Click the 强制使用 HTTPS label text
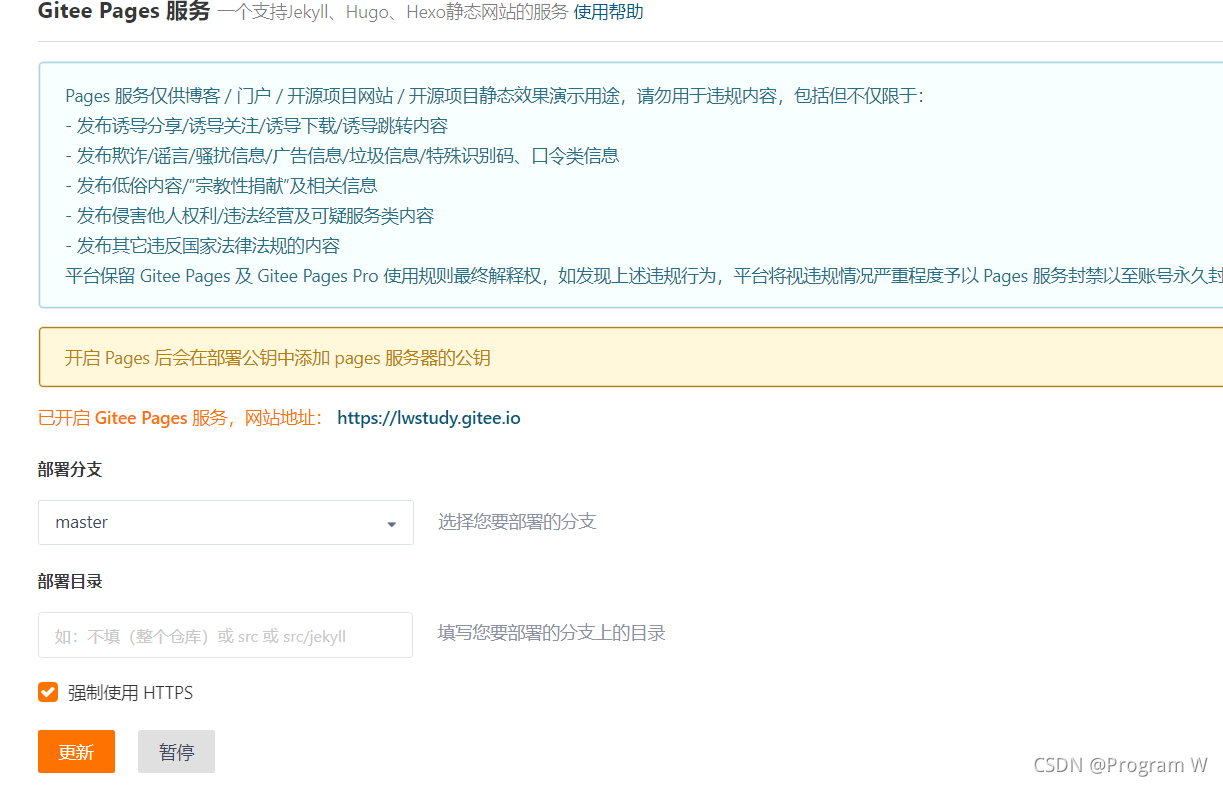Screen dimensions: 1223x786 coord(130,692)
